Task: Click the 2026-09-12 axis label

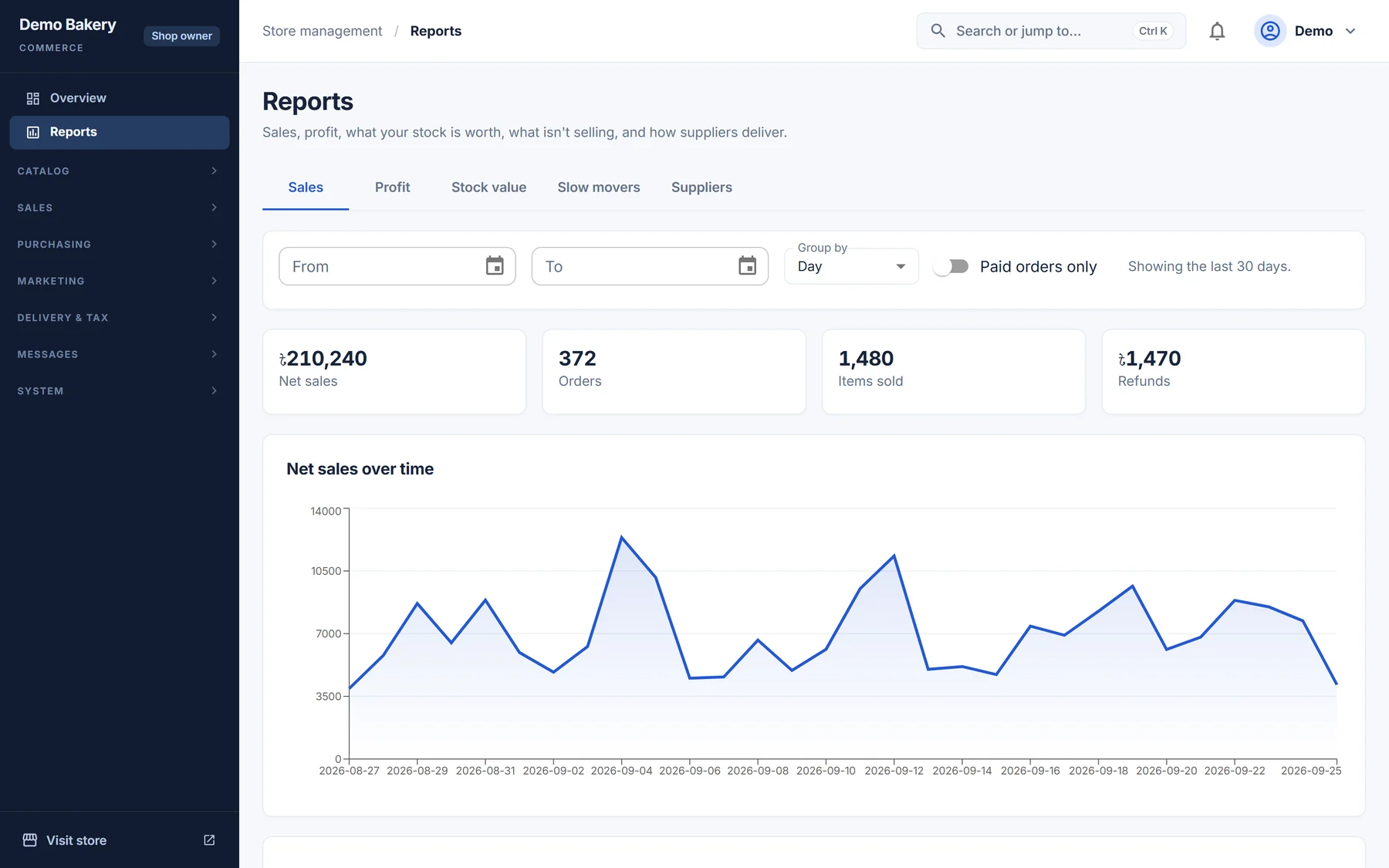Action: (894, 771)
